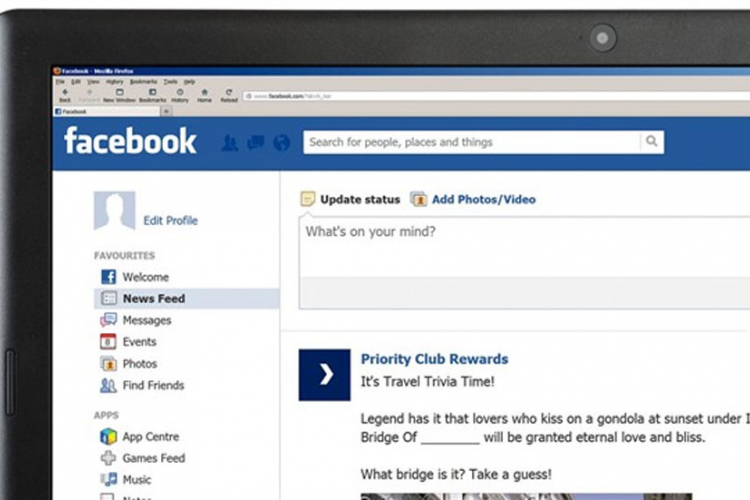Select the Update status tab

tap(360, 200)
